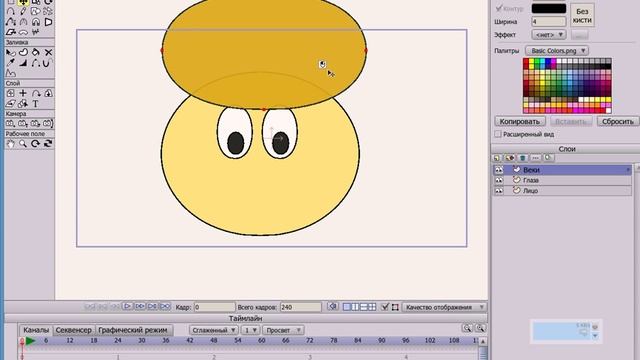Enable the Расширенный вид checkbox
The width and height of the screenshot is (640, 360).
coord(498,134)
